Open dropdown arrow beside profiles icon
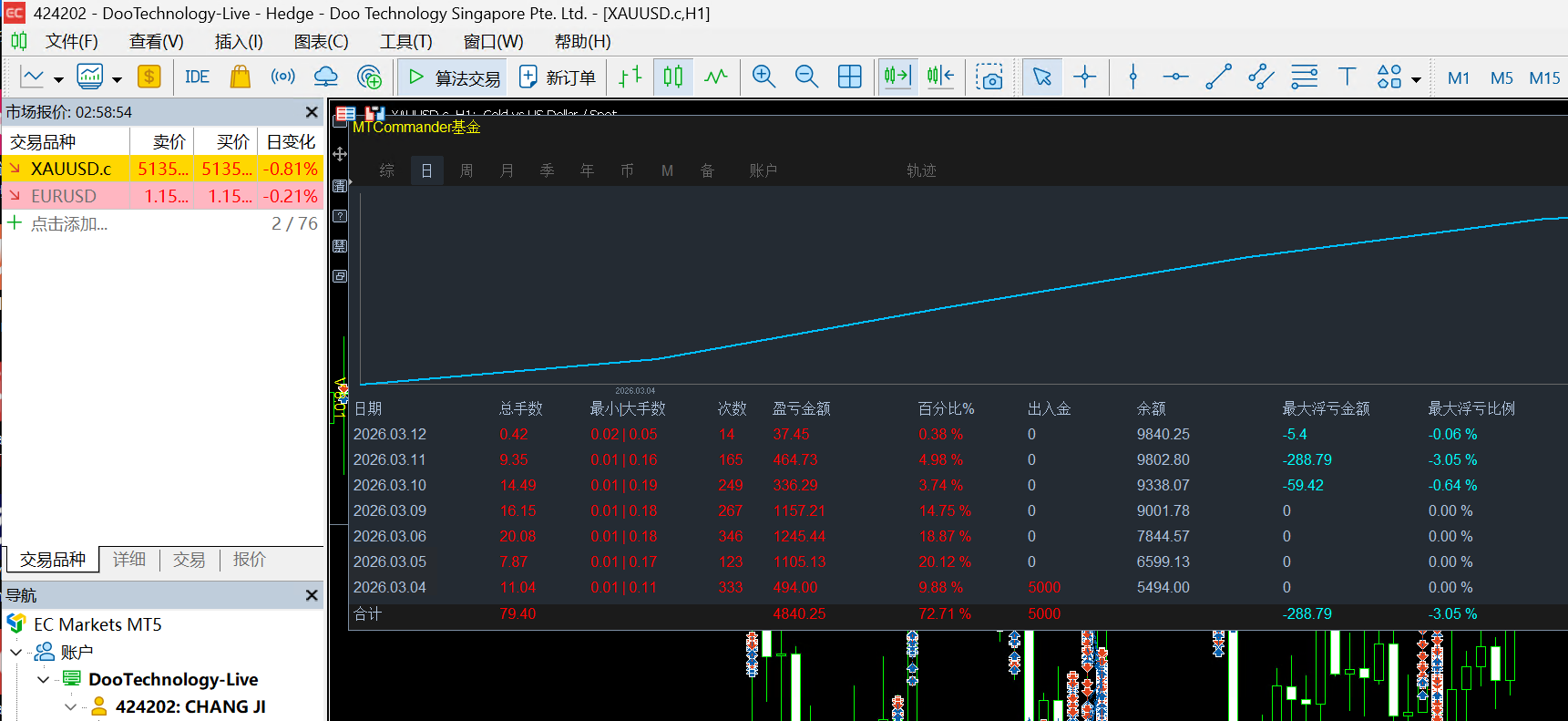This screenshot has height=721, width=1568. pyautogui.click(x=117, y=79)
